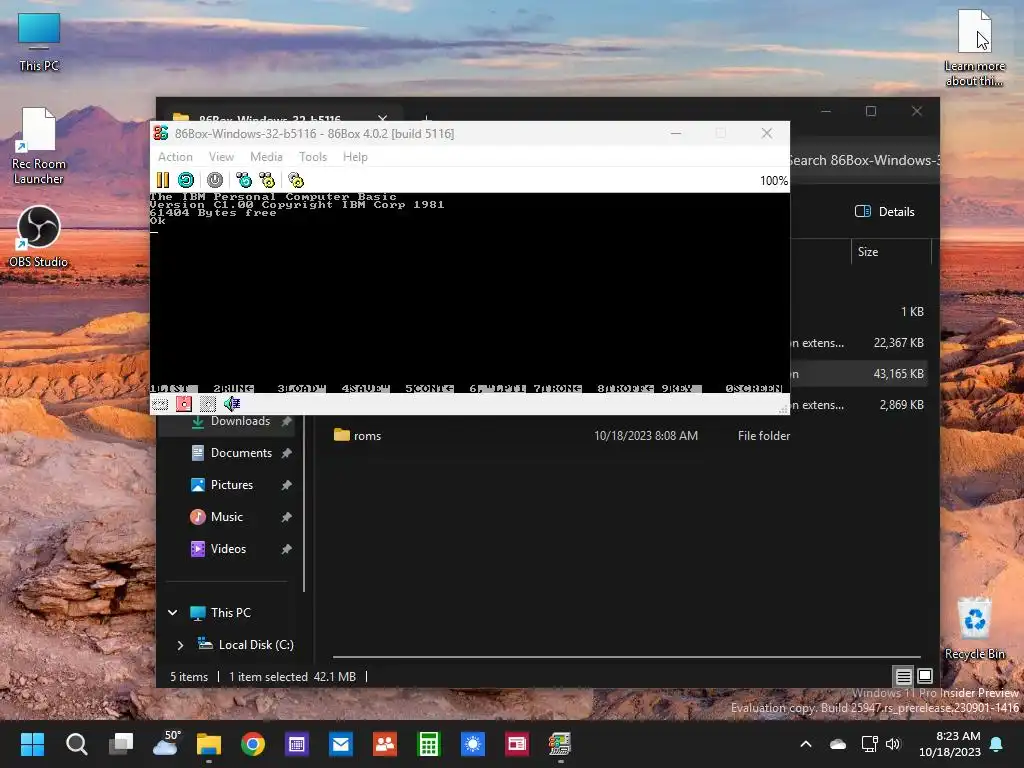Open the Help menu in 86Box

(355, 157)
